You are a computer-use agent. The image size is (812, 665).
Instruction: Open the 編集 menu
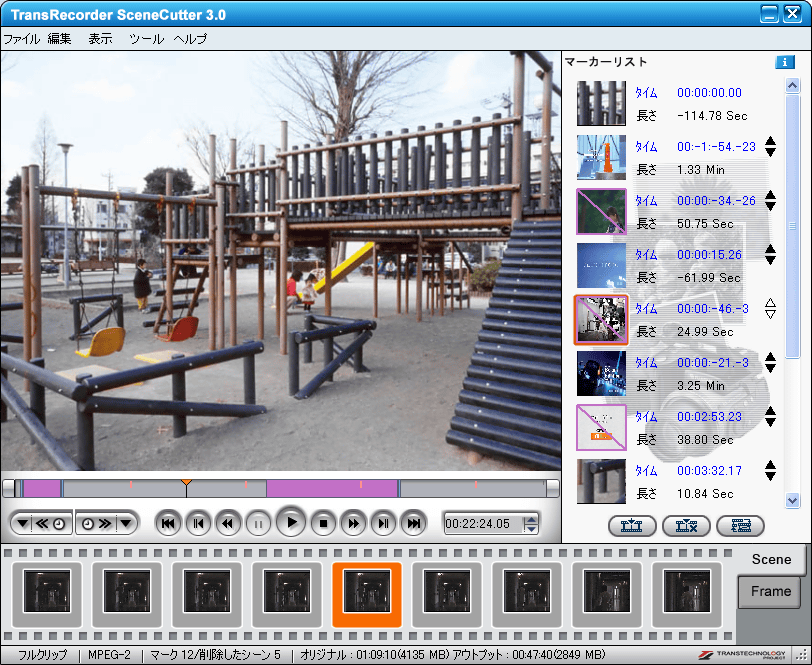coord(60,39)
